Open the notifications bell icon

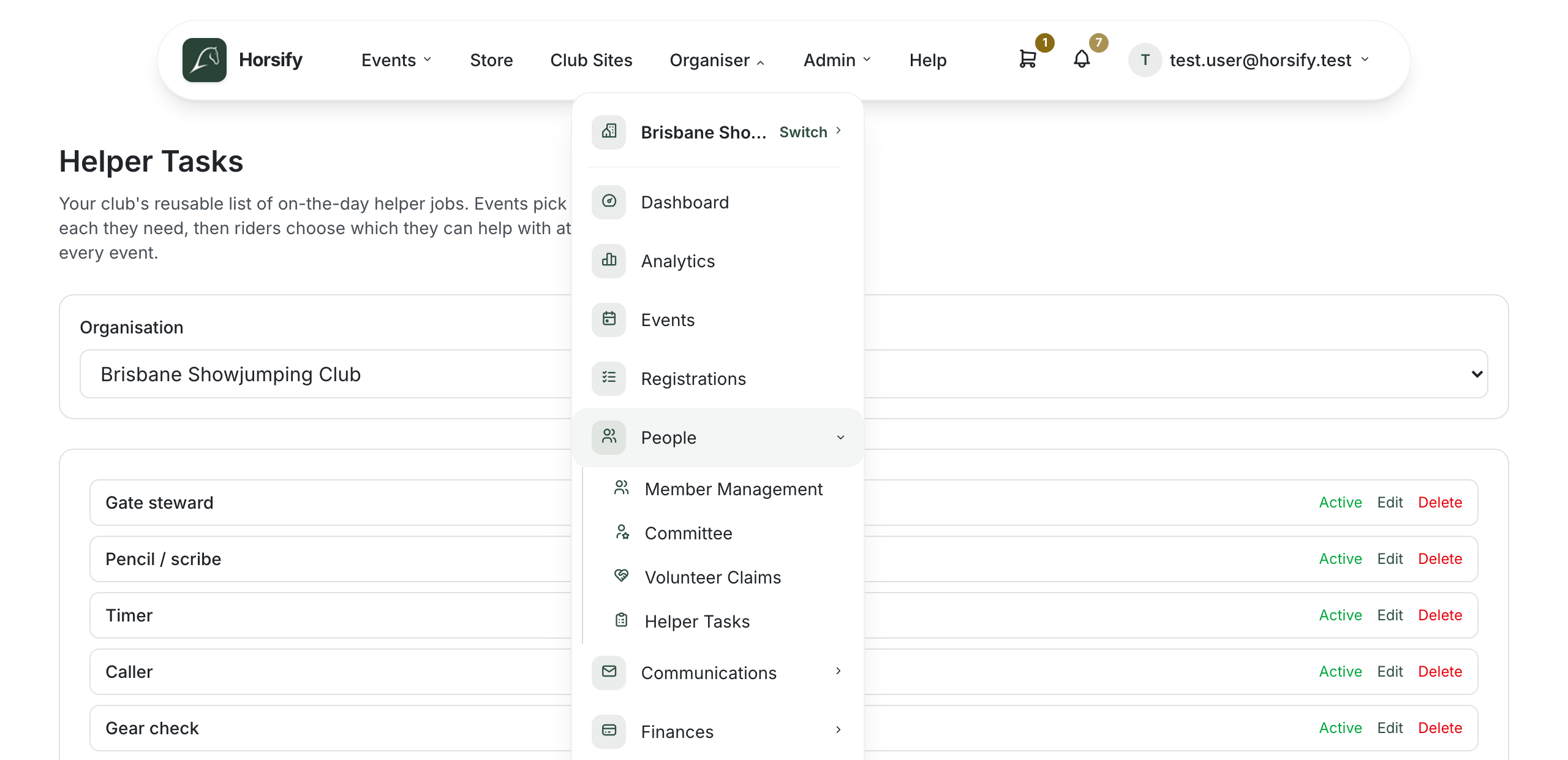(1082, 59)
